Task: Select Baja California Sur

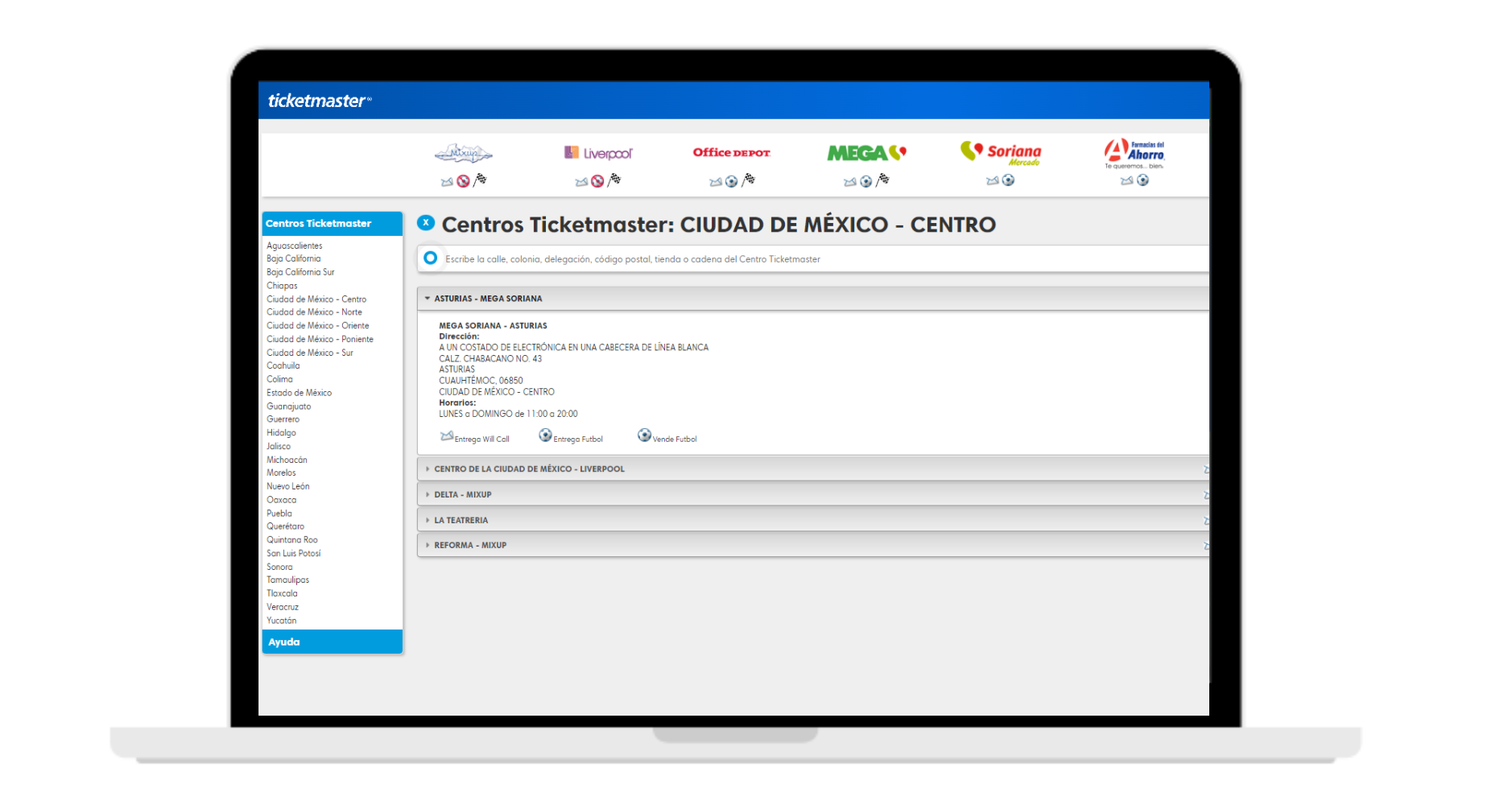Action: pyautogui.click(x=300, y=272)
